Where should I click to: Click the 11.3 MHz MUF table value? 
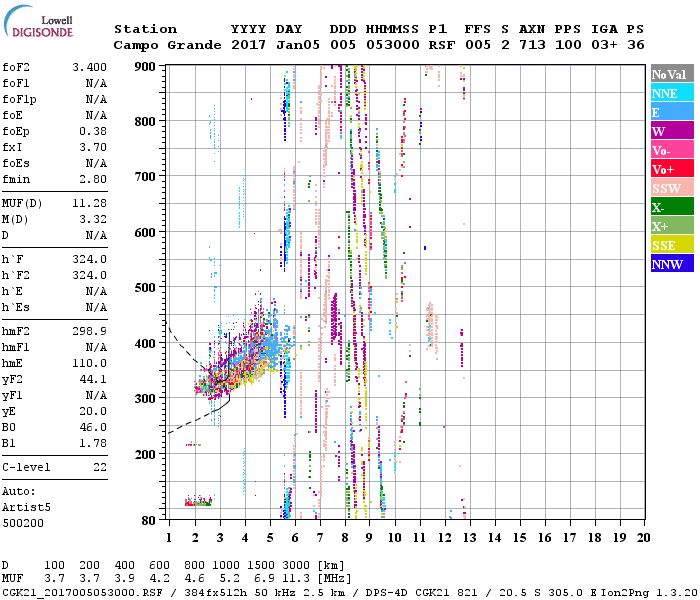click(296, 579)
